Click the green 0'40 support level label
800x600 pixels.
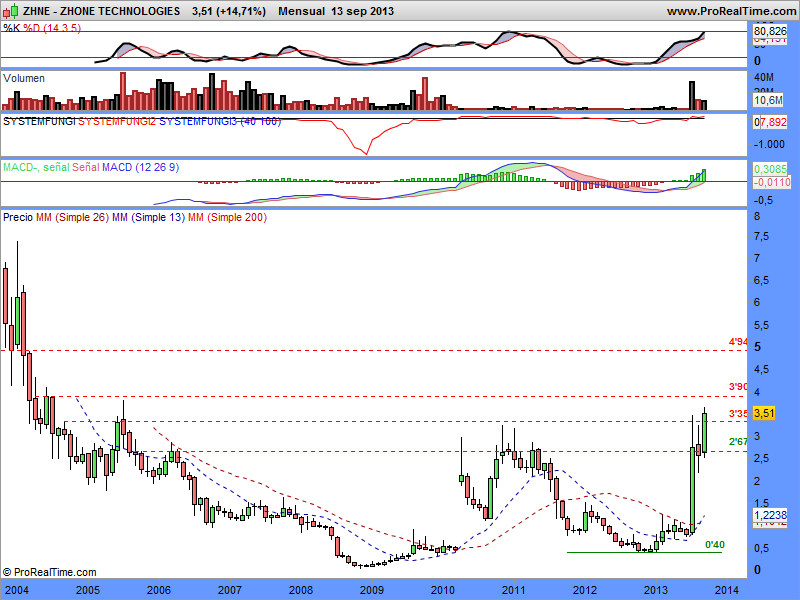714,545
